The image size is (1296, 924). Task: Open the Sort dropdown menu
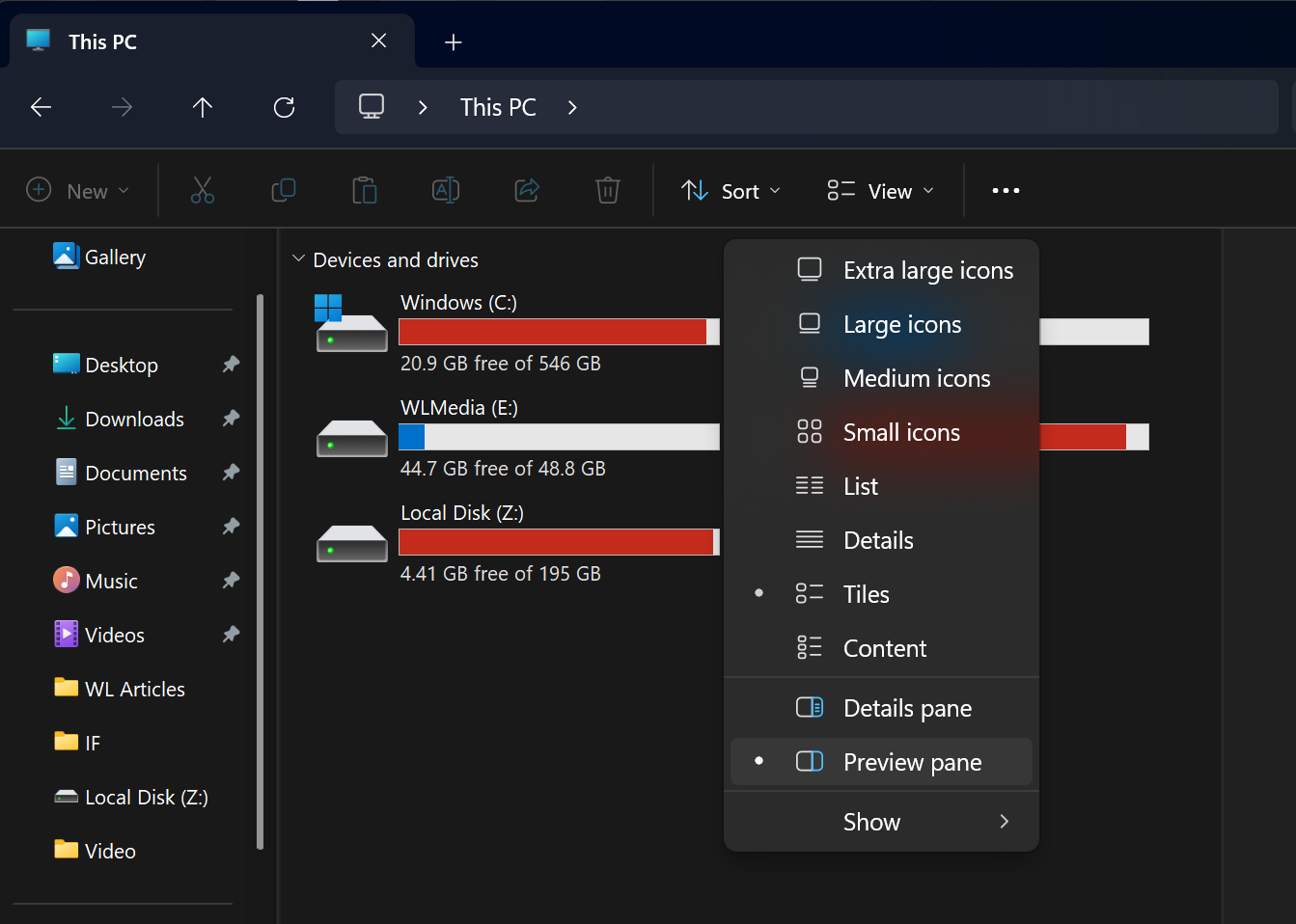click(x=731, y=191)
